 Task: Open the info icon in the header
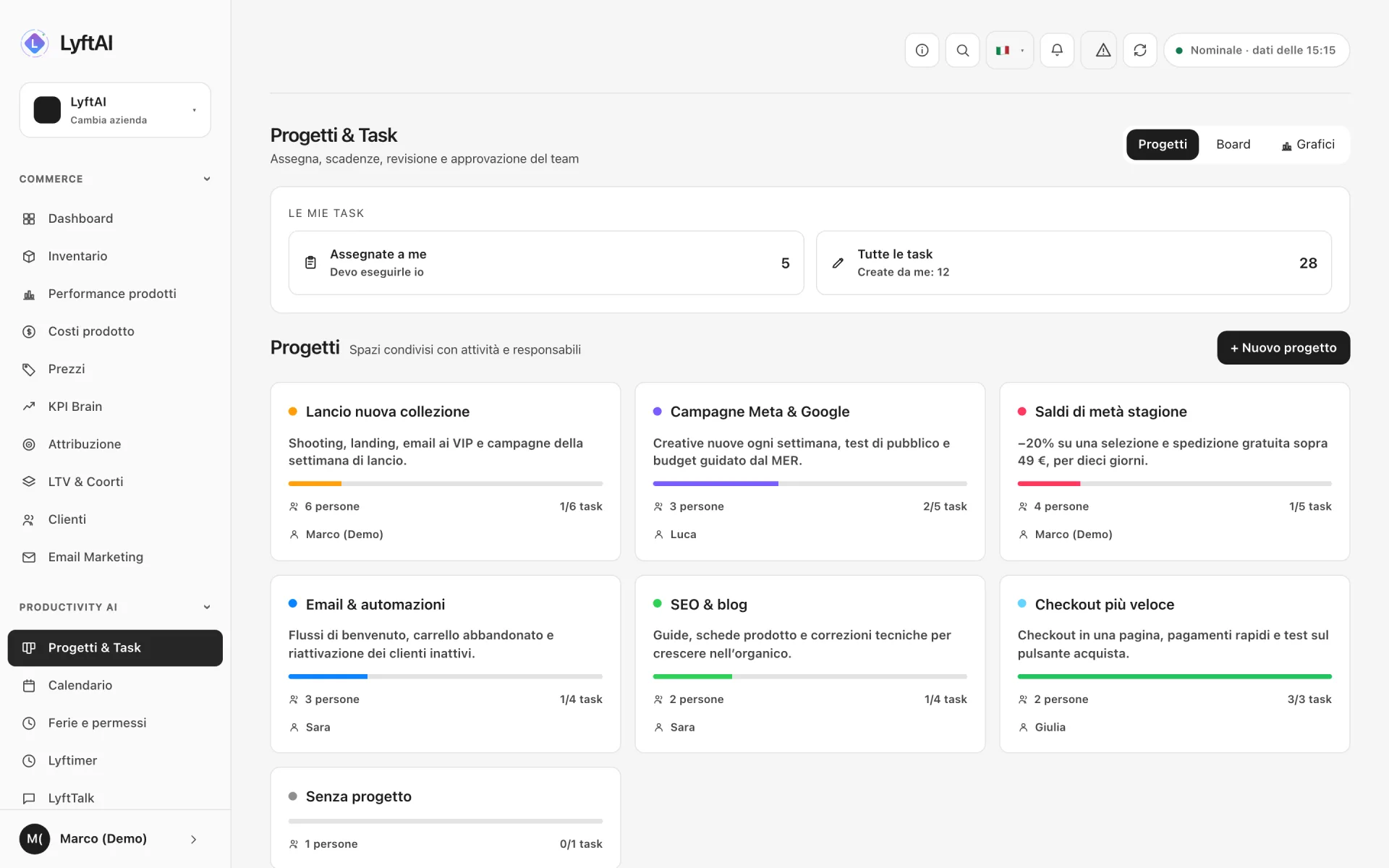[x=922, y=50]
